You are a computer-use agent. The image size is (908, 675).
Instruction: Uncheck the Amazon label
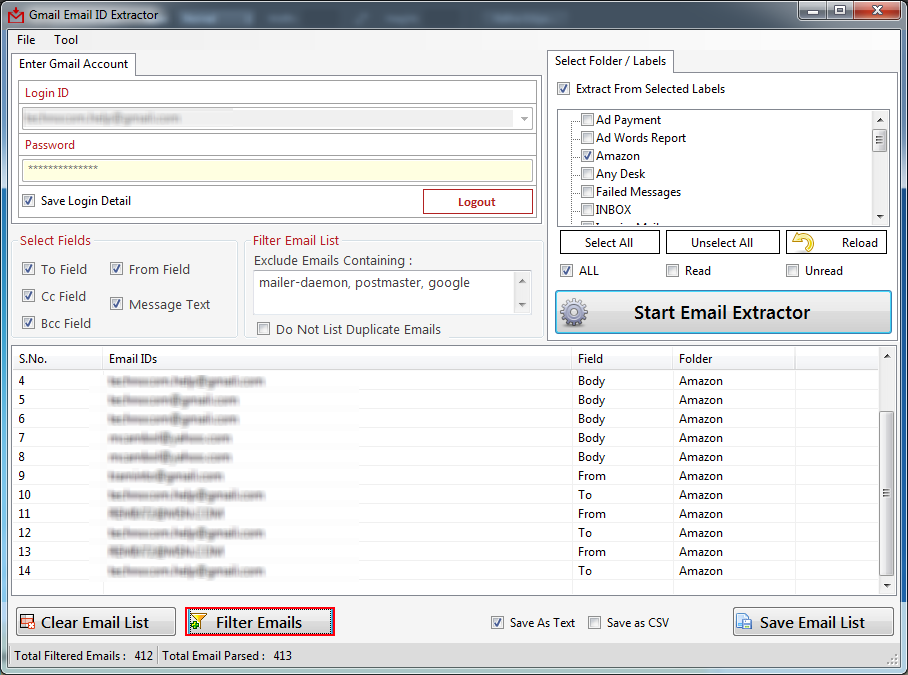[587, 156]
